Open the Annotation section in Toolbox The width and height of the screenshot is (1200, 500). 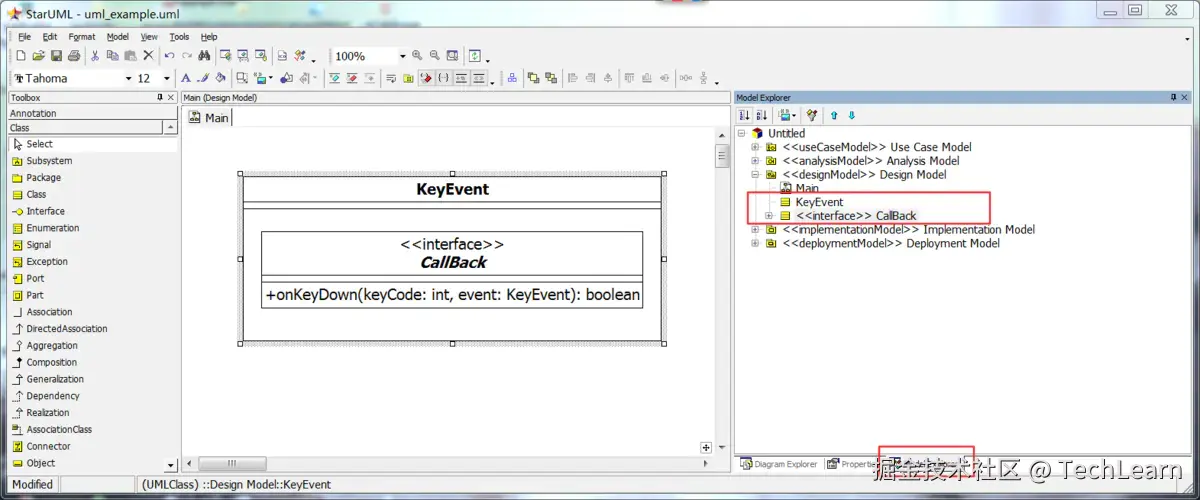point(93,113)
